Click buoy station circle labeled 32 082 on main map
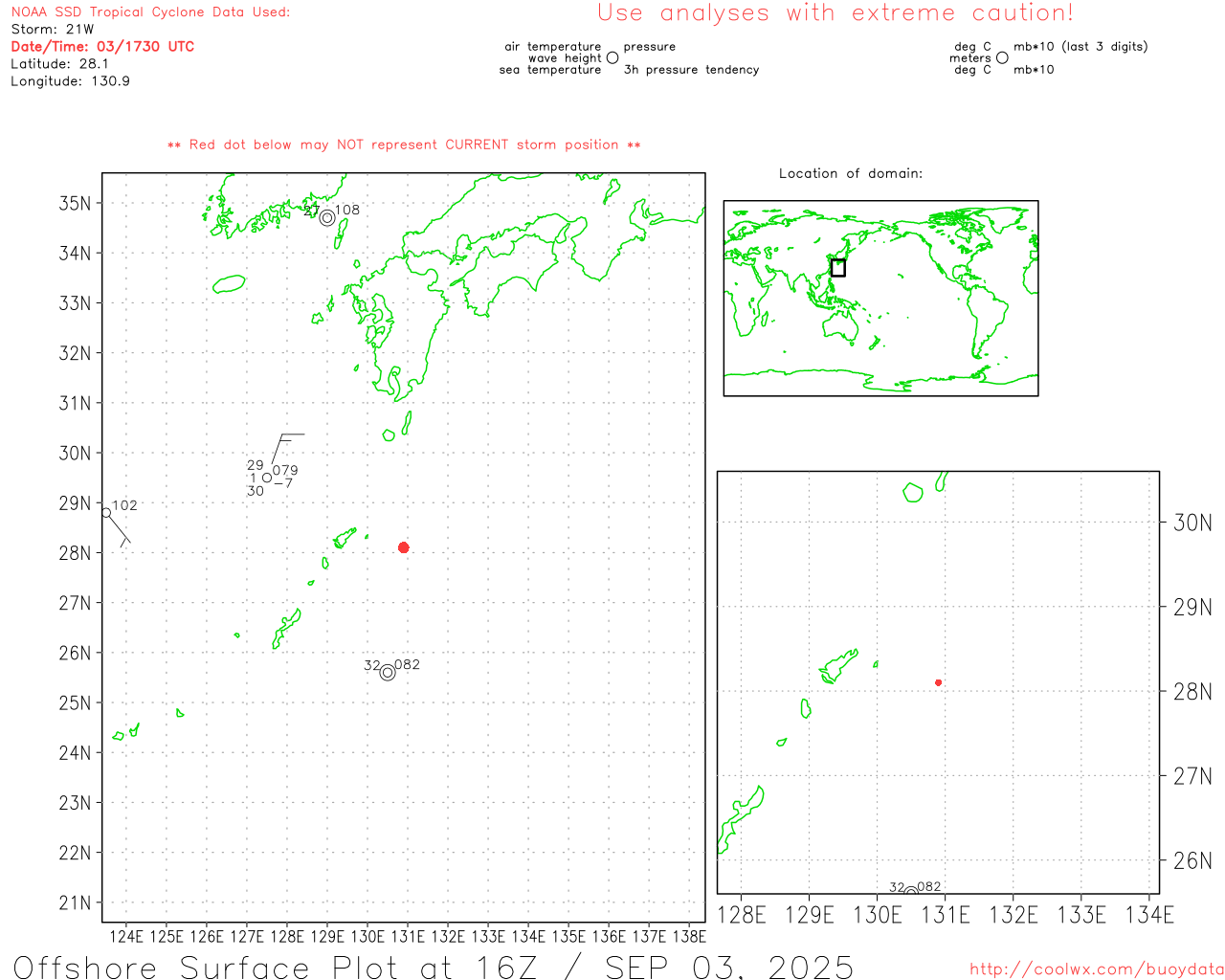Screen dimensions: 1225x980 click(388, 673)
